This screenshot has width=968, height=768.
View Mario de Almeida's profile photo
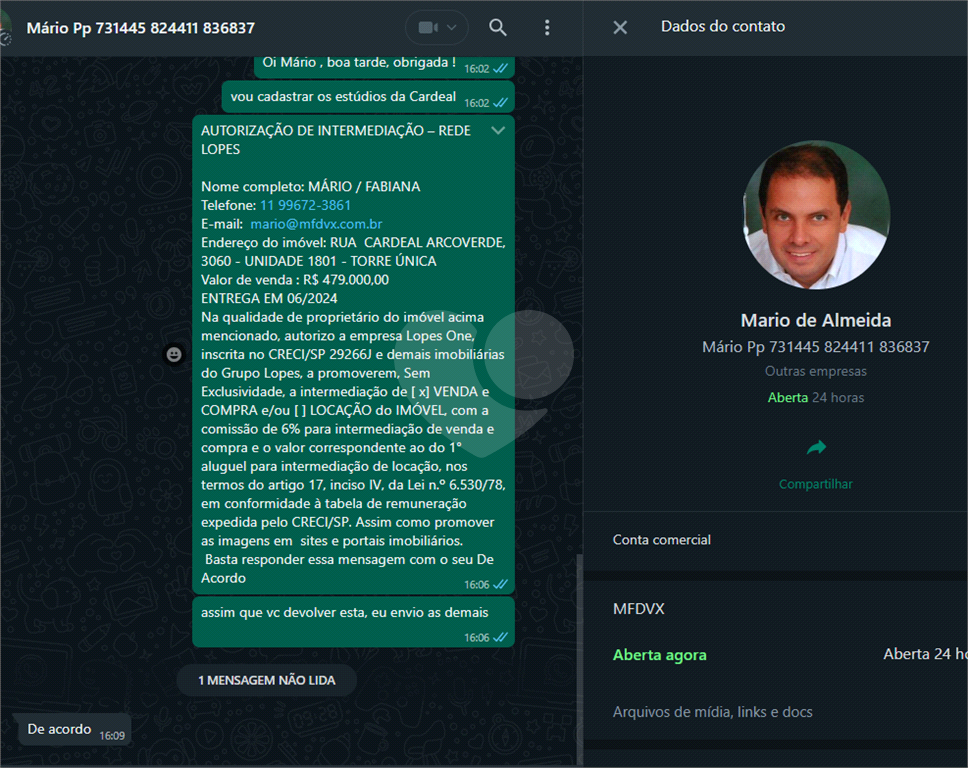tap(816, 214)
